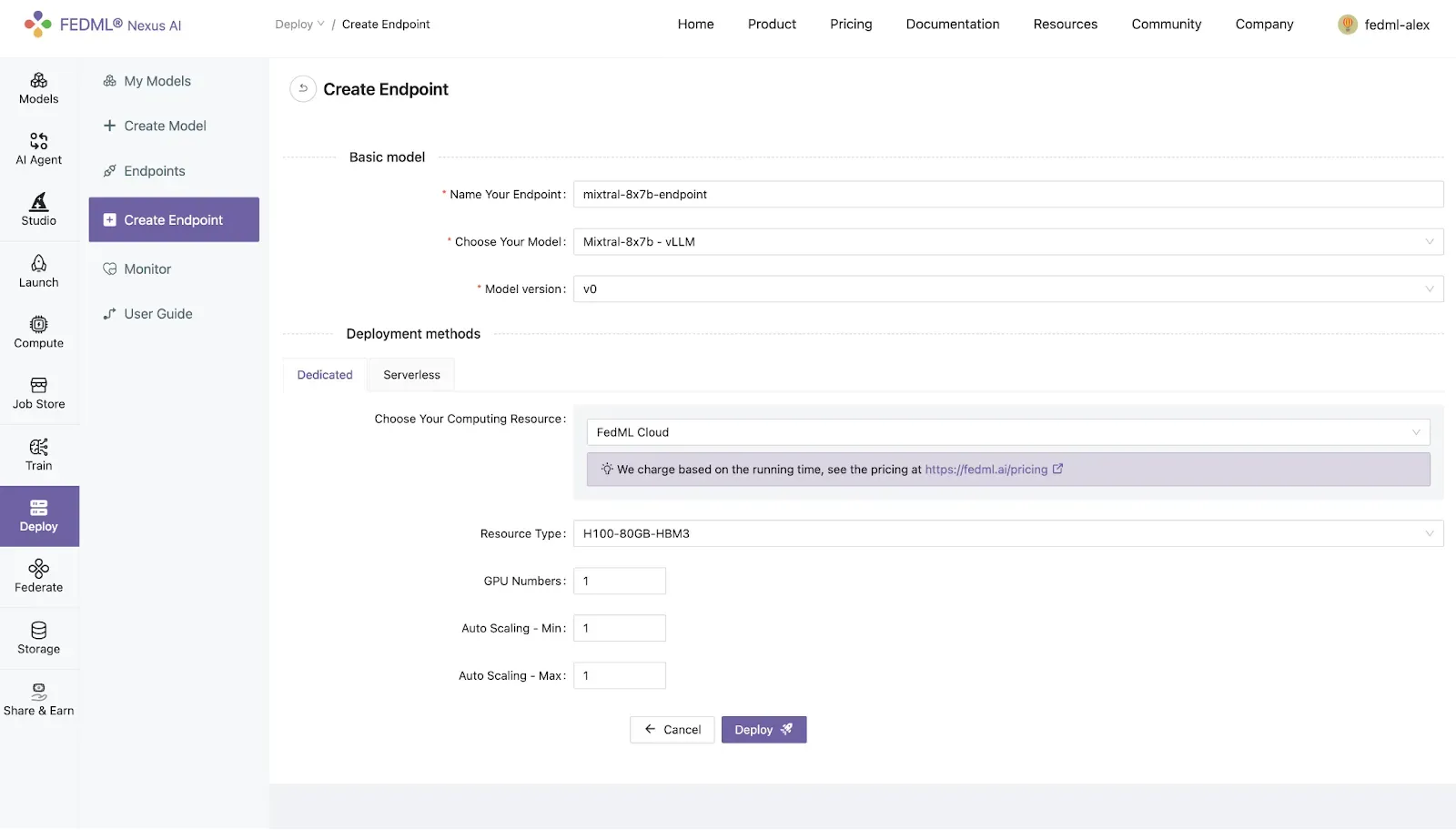Open the Product menu
1456x830 pixels.
pyautogui.click(x=772, y=25)
